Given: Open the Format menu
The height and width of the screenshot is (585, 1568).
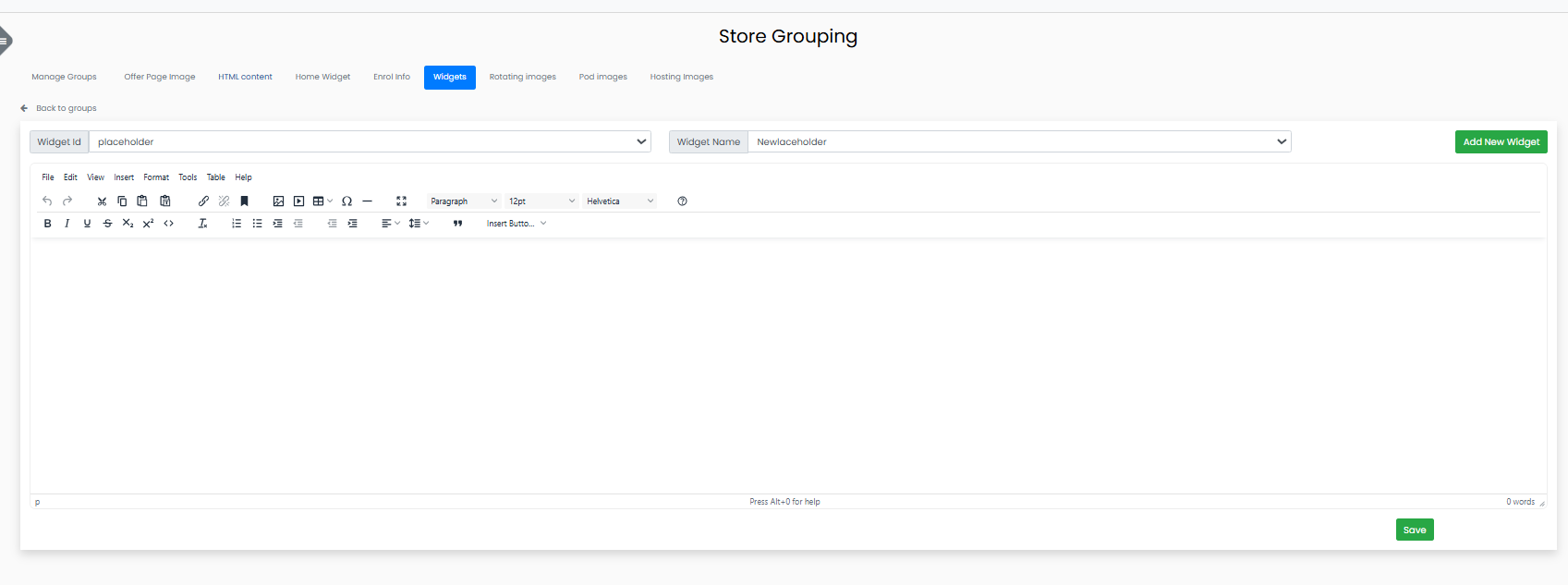Looking at the screenshot, I should coord(156,177).
